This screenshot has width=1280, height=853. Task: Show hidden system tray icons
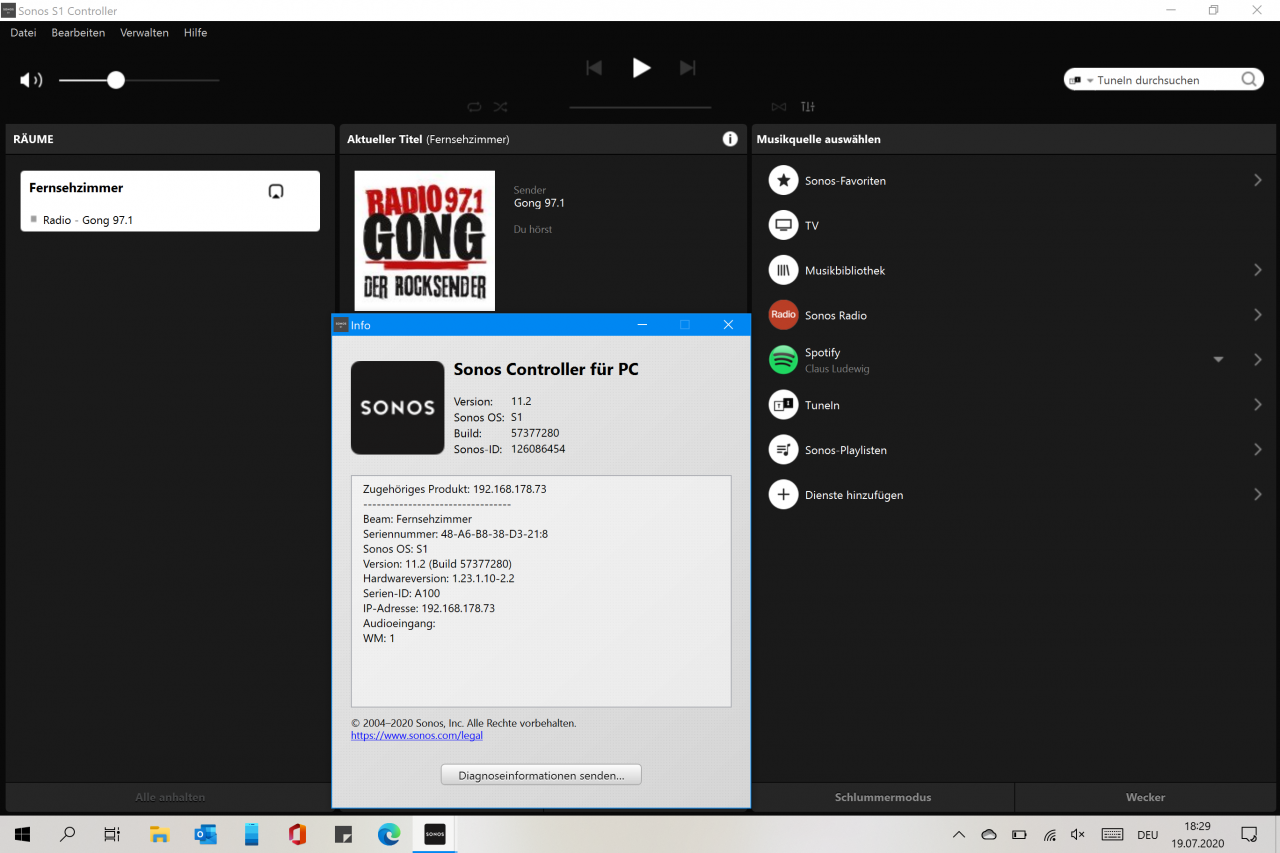point(959,835)
